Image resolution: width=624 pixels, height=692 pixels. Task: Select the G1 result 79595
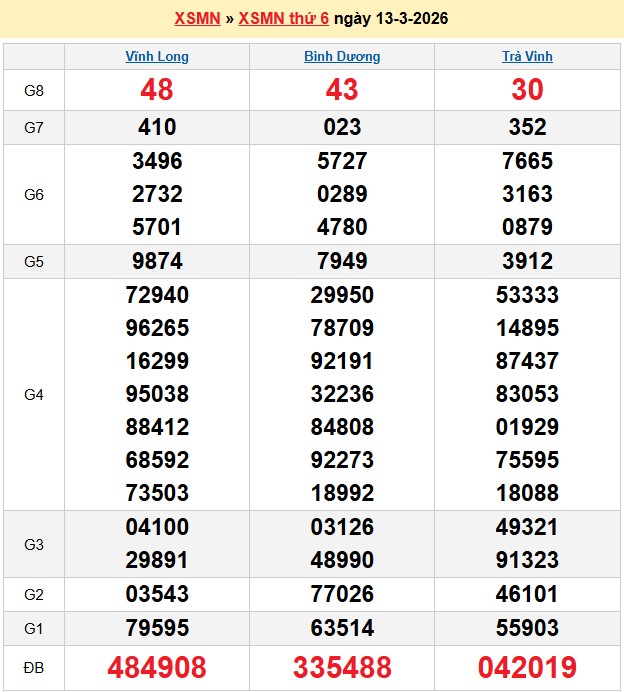(157, 628)
